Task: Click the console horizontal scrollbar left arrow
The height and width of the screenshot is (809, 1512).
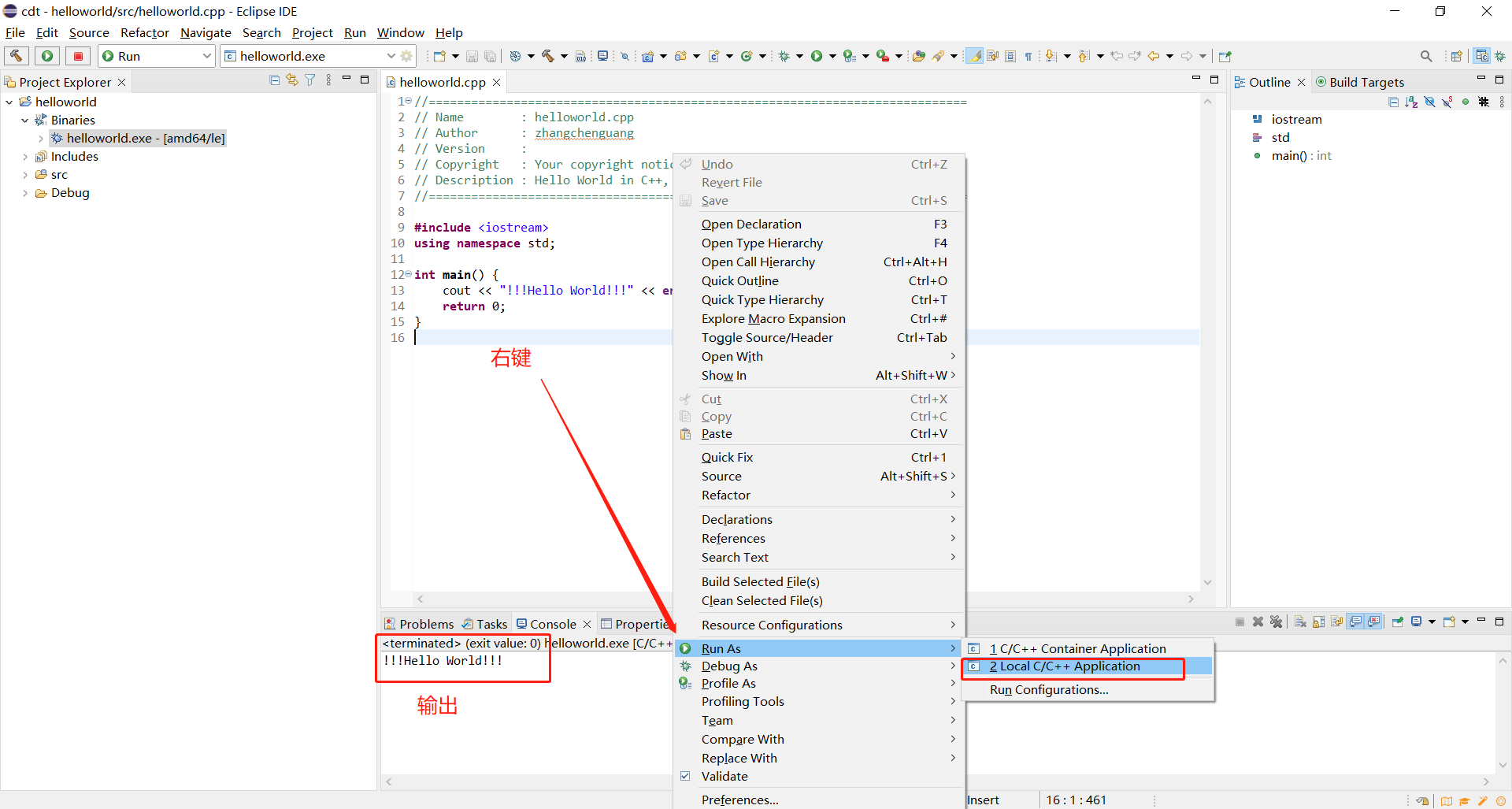Action: 389,782
